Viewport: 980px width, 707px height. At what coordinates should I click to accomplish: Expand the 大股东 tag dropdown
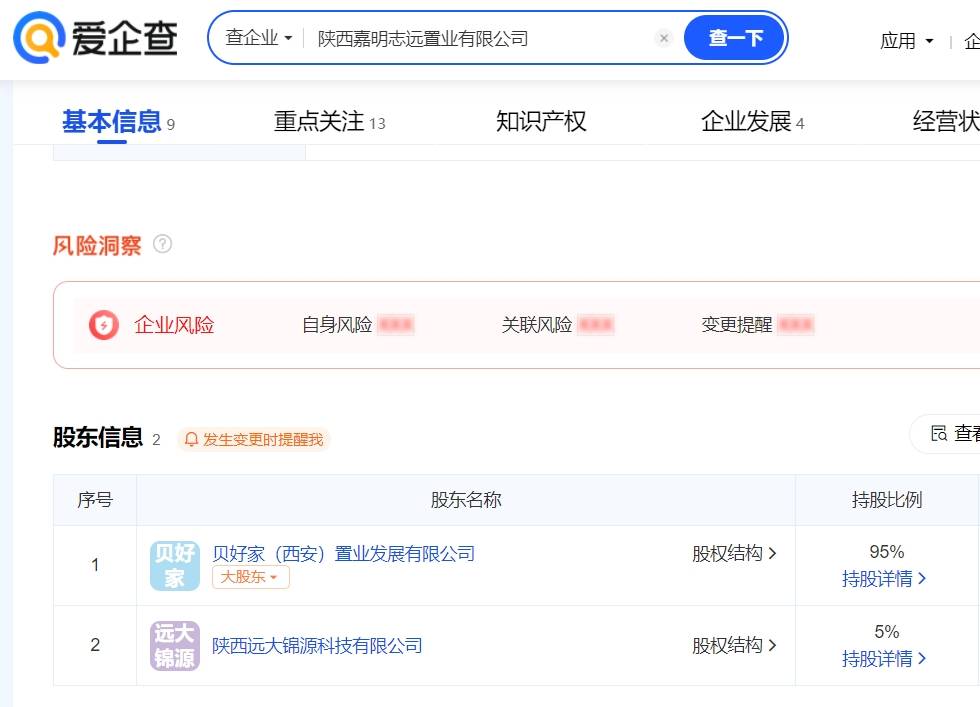coord(250,577)
